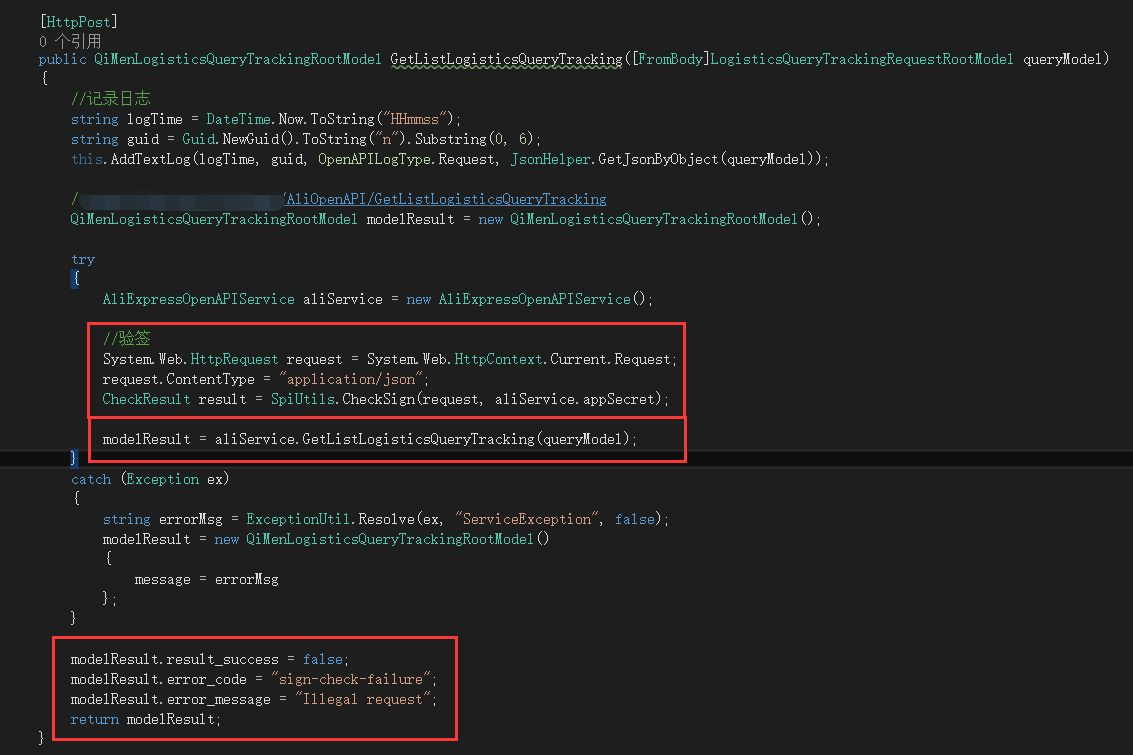
Task: Click the Exception type in the catch clause
Action: coord(163,479)
